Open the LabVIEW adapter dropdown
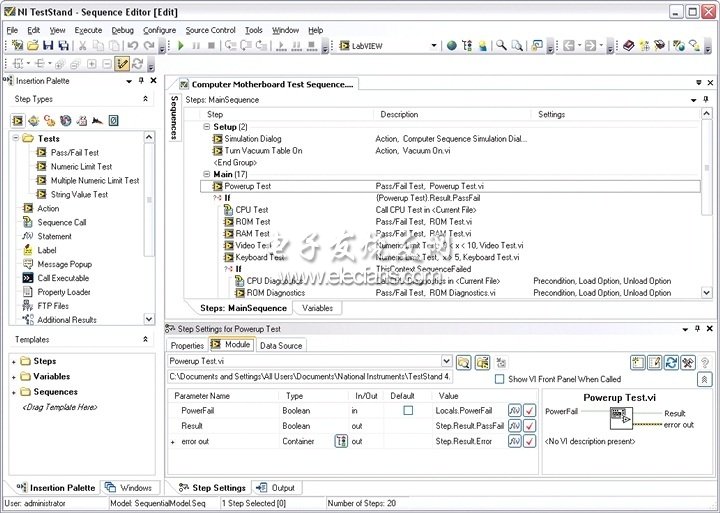Viewport: 720px width, 513px height. click(x=433, y=46)
